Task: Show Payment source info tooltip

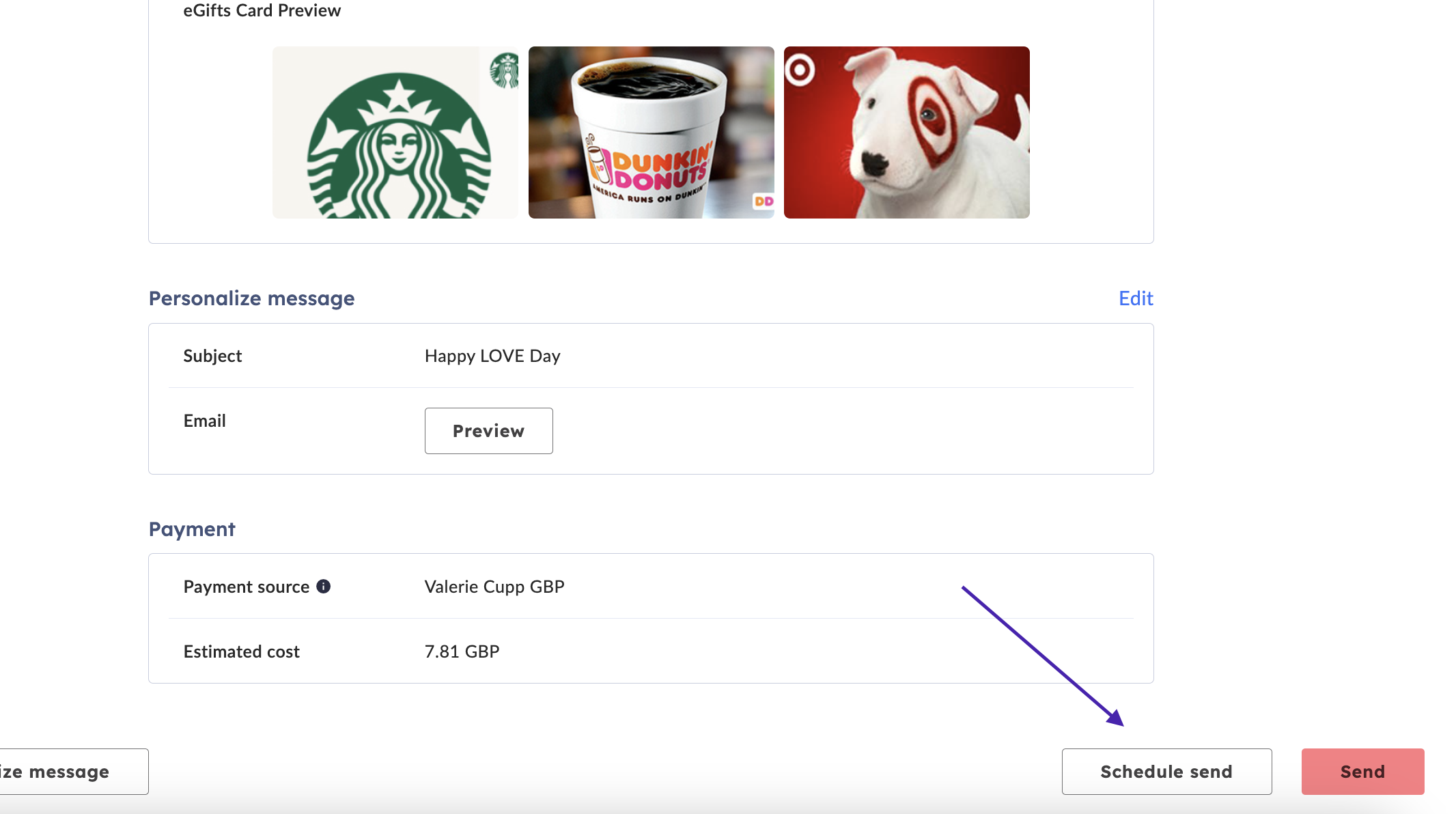Action: (x=324, y=587)
